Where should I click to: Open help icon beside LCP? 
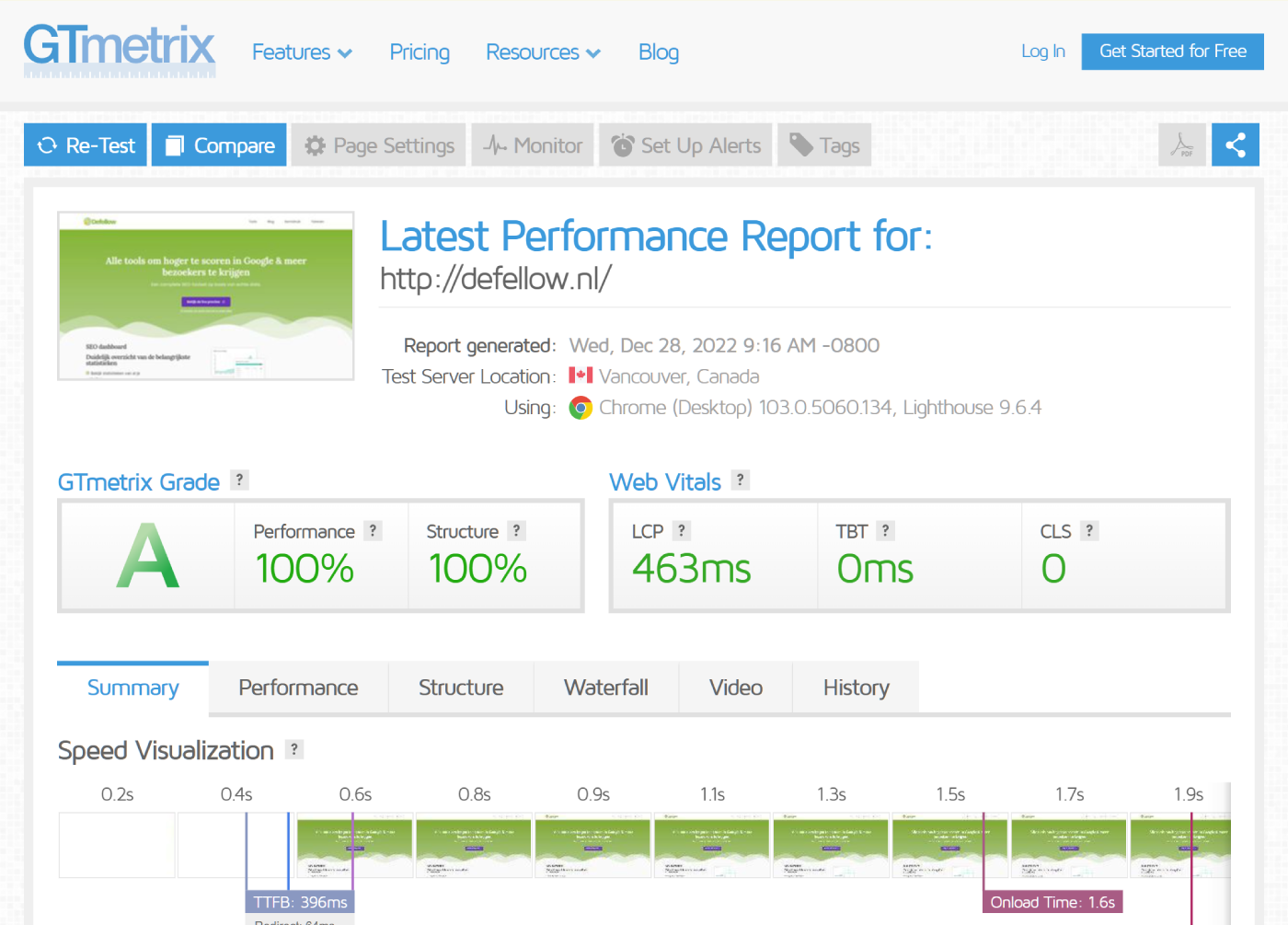(682, 530)
